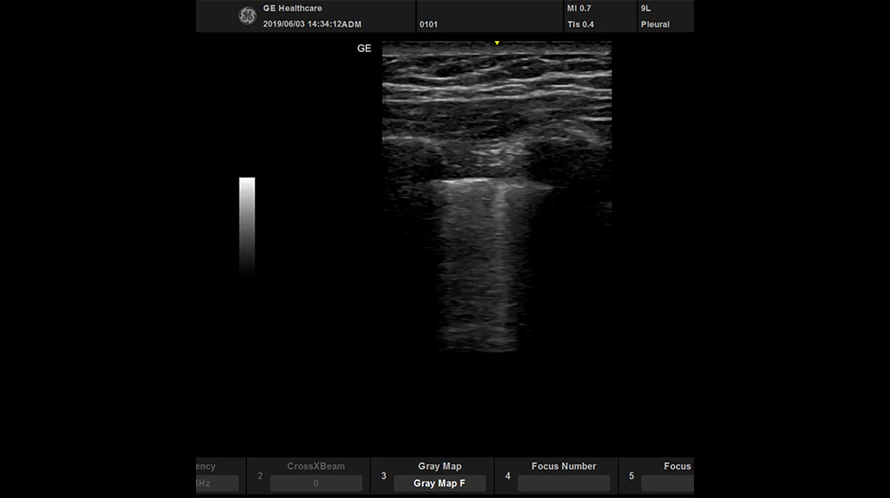Click the GE Healthcare title text
This screenshot has width=890, height=498.
(x=292, y=8)
